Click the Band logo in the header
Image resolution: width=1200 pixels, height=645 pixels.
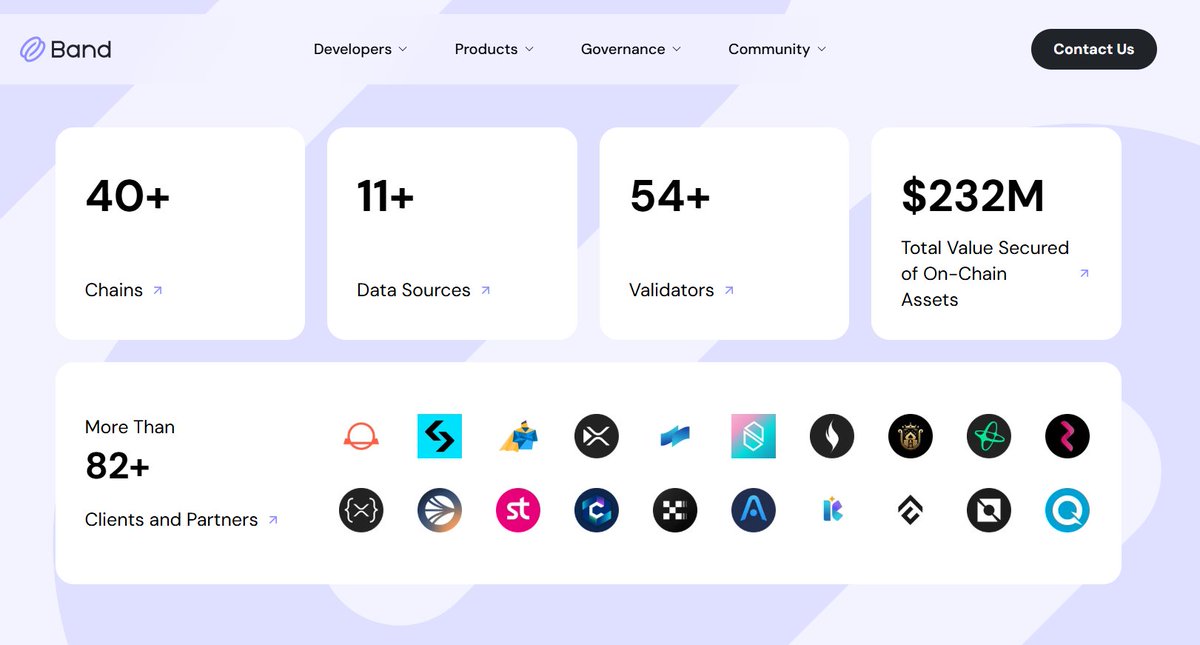pos(66,49)
